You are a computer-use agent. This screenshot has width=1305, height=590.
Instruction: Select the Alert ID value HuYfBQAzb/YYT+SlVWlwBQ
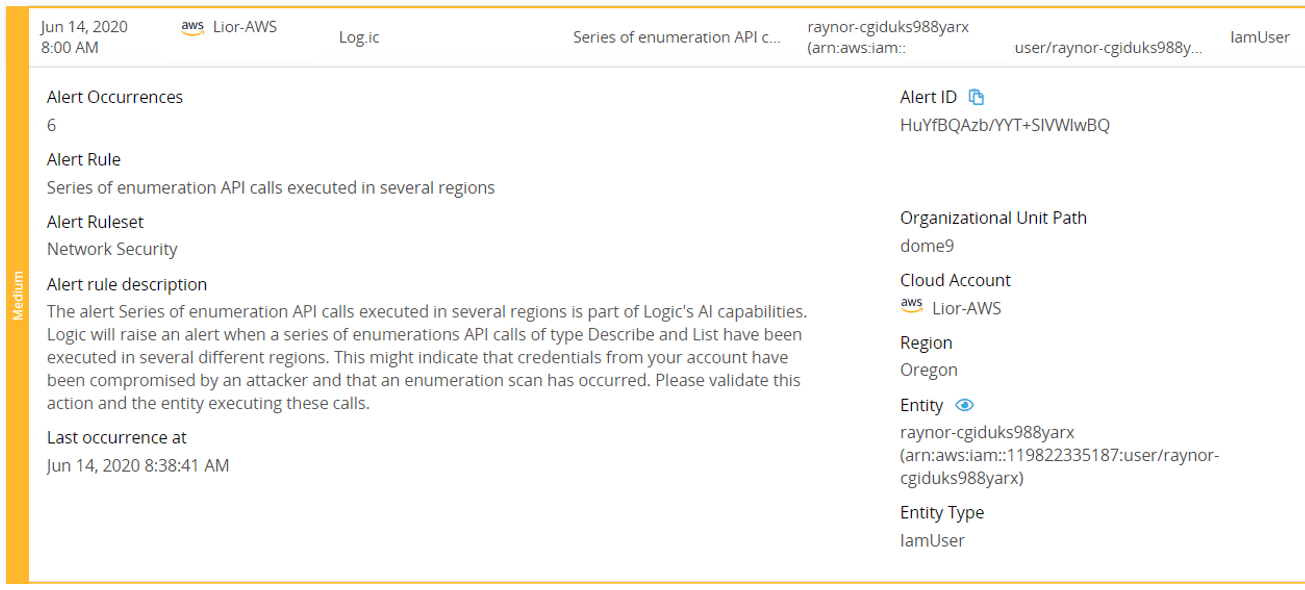1005,125
